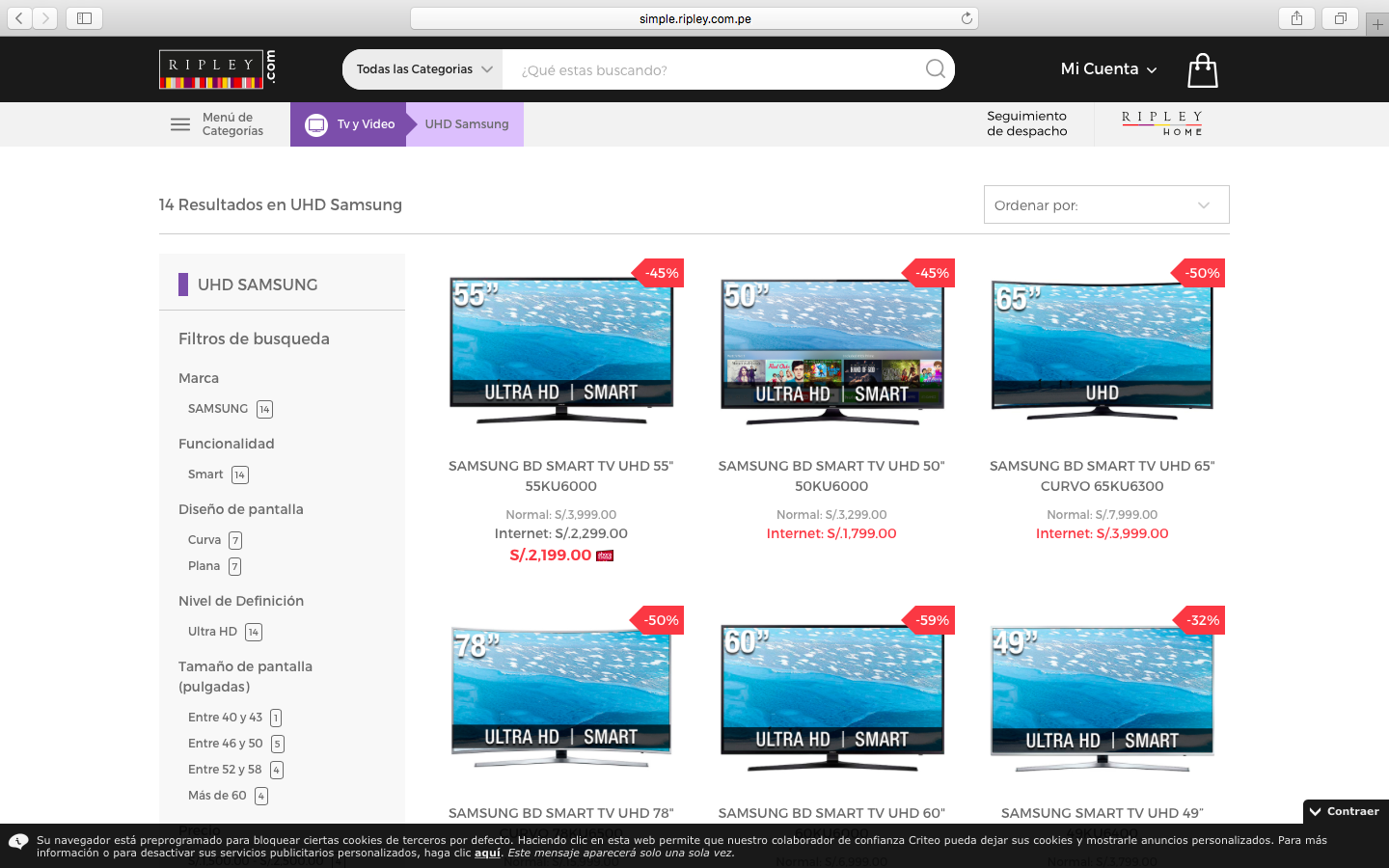
Task: Click the Menú de Categorías label
Action: (x=232, y=124)
